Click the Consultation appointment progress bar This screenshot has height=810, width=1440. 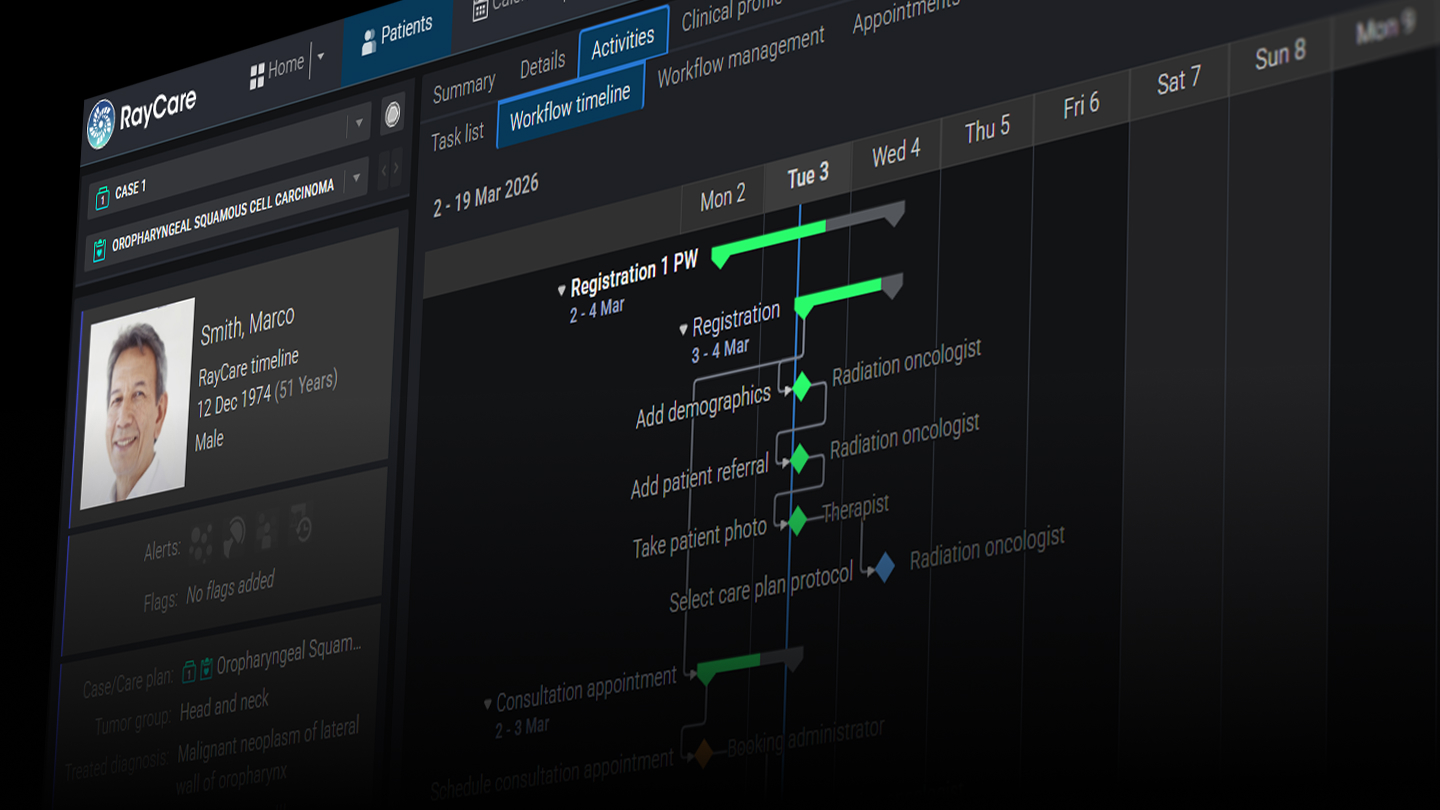tap(750, 664)
